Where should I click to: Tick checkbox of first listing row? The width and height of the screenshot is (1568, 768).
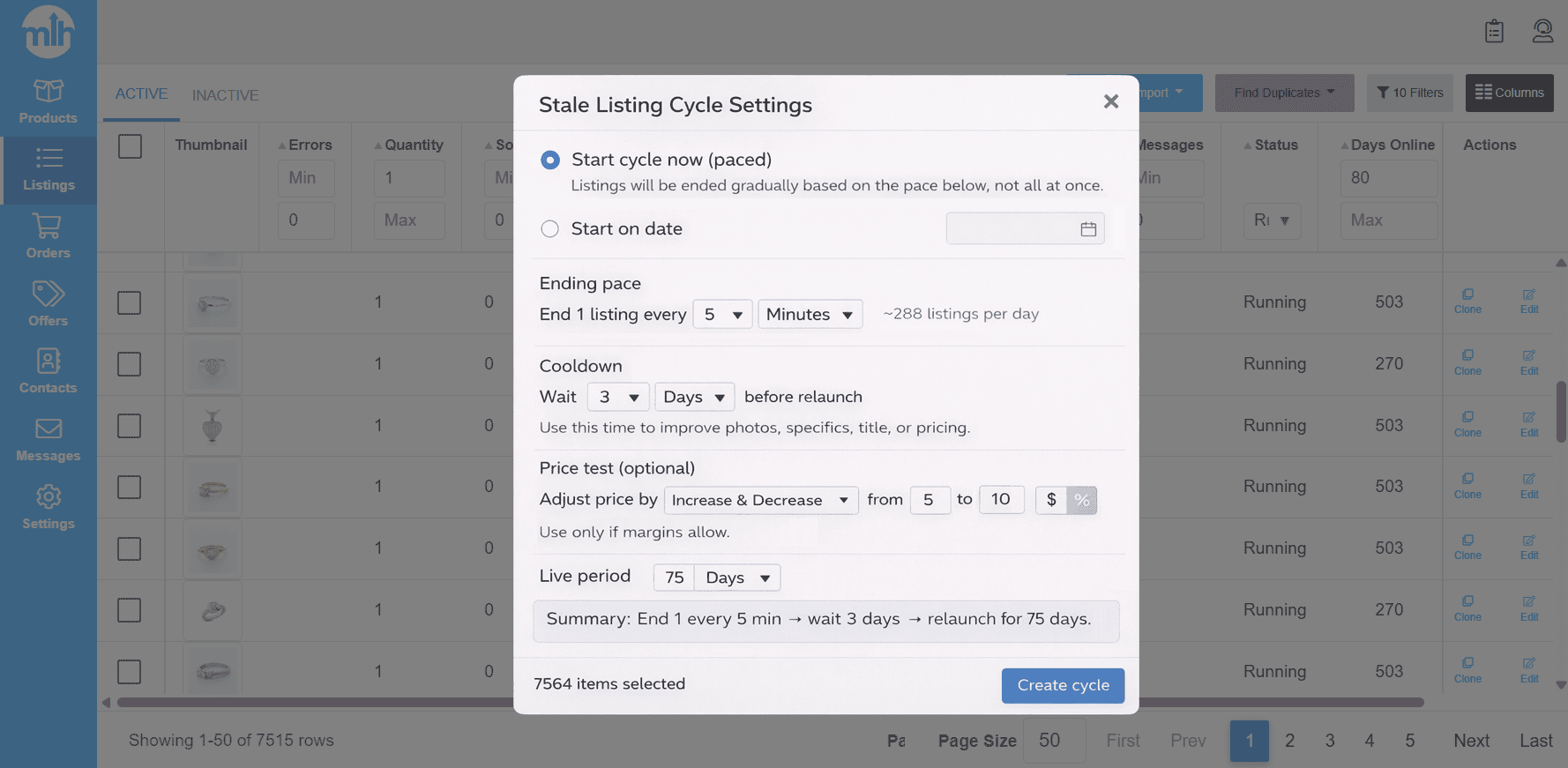pyautogui.click(x=130, y=302)
